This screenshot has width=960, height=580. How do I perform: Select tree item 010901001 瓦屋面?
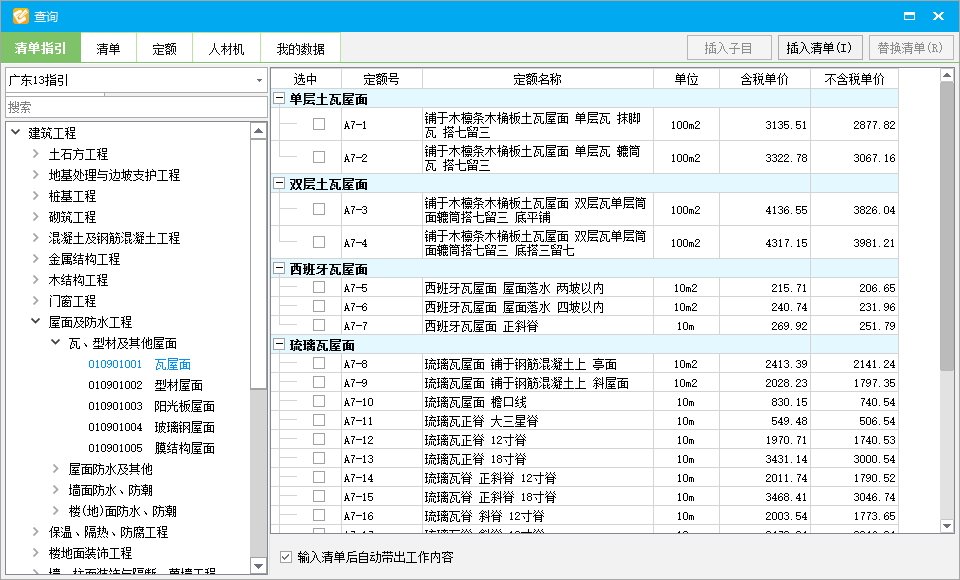pos(140,364)
